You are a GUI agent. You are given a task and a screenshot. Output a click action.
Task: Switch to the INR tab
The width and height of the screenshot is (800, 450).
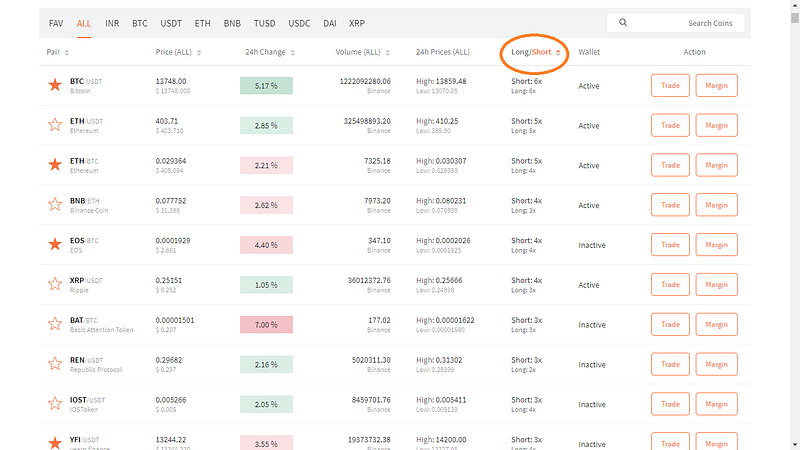[112, 23]
